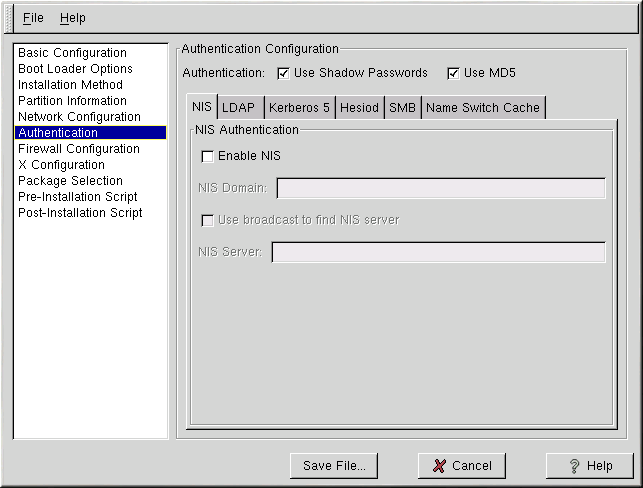The height and width of the screenshot is (488, 643).
Task: Switch to the LDAP tab
Action: (x=238, y=108)
